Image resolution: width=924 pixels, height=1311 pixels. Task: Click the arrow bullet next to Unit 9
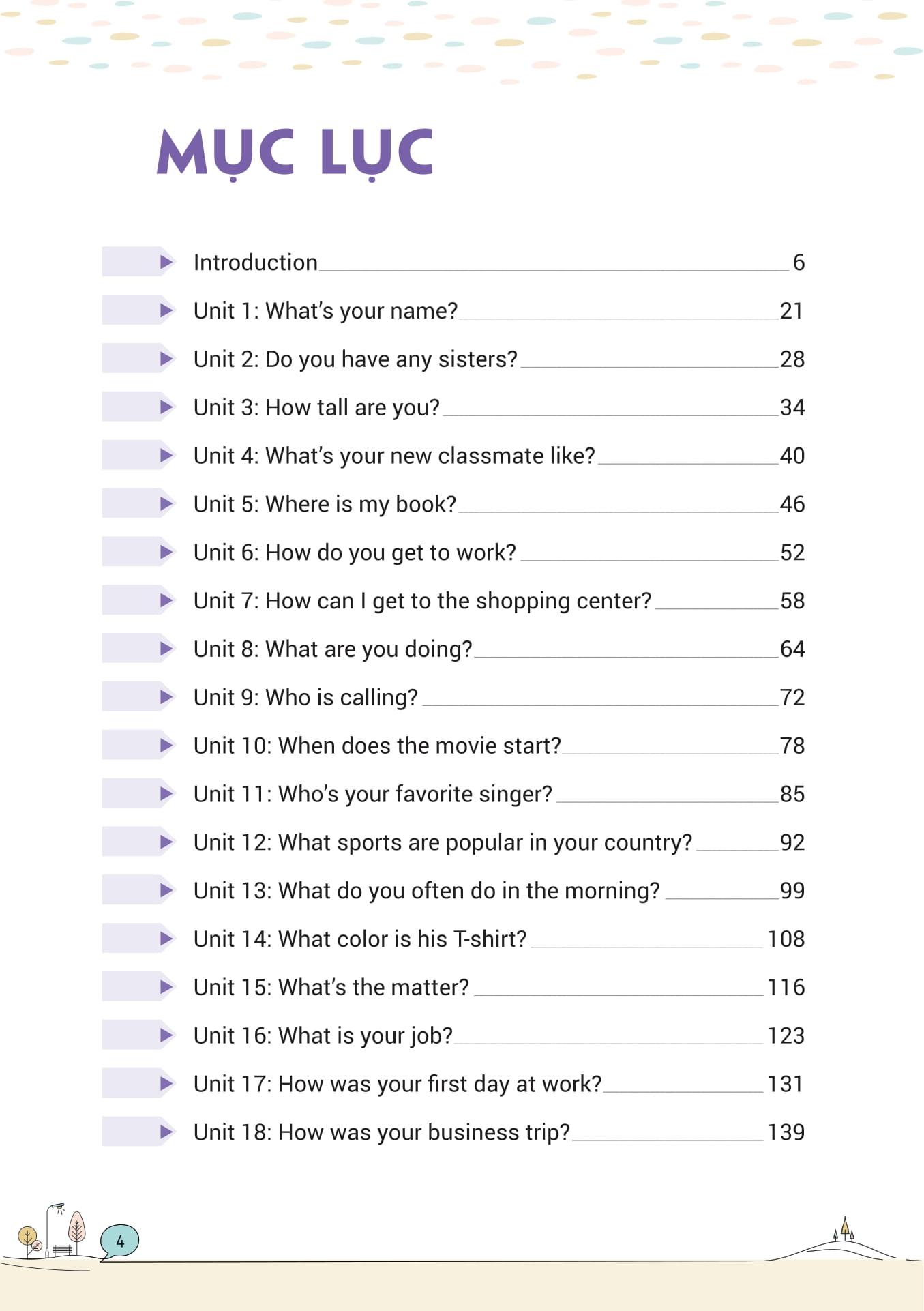tap(166, 697)
